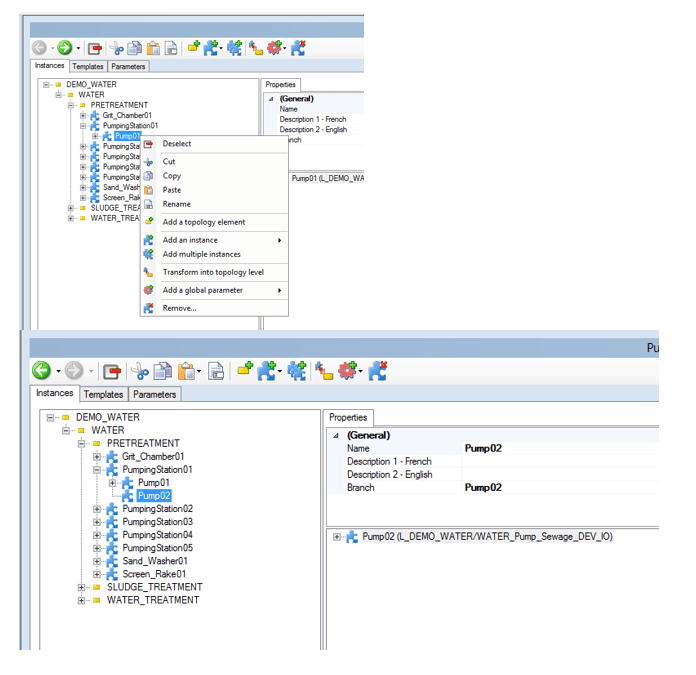Expand PumpingStation03 in the lower tree
696x675 pixels.
tap(98, 522)
